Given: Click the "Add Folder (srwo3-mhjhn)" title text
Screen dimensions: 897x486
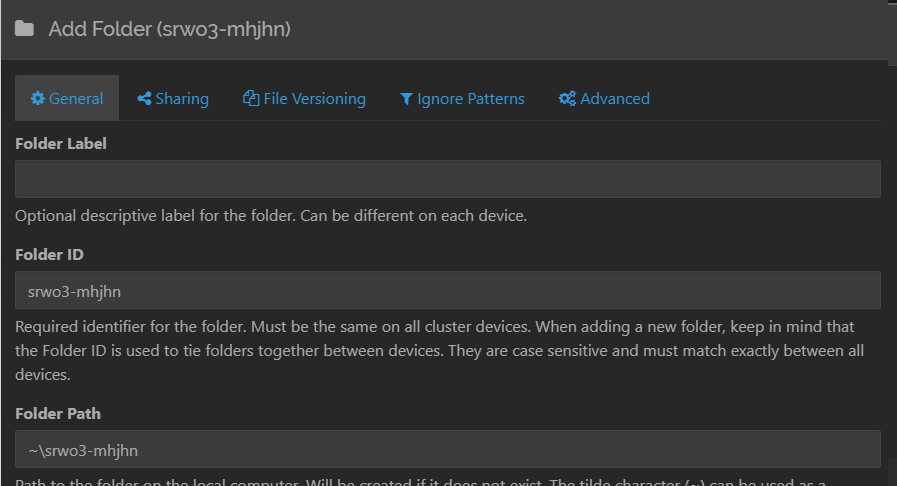Looking at the screenshot, I should point(169,29).
